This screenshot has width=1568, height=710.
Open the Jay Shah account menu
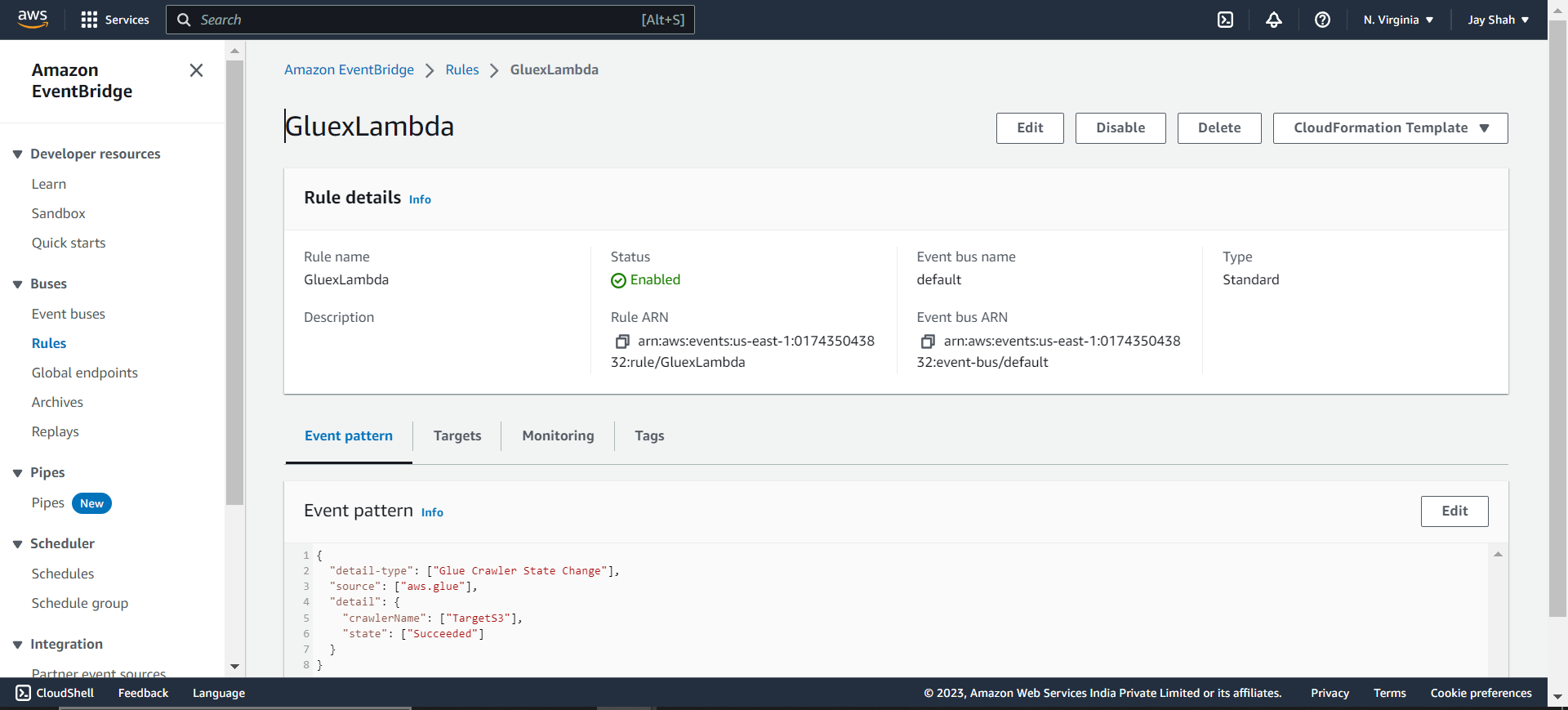pyautogui.click(x=1498, y=20)
